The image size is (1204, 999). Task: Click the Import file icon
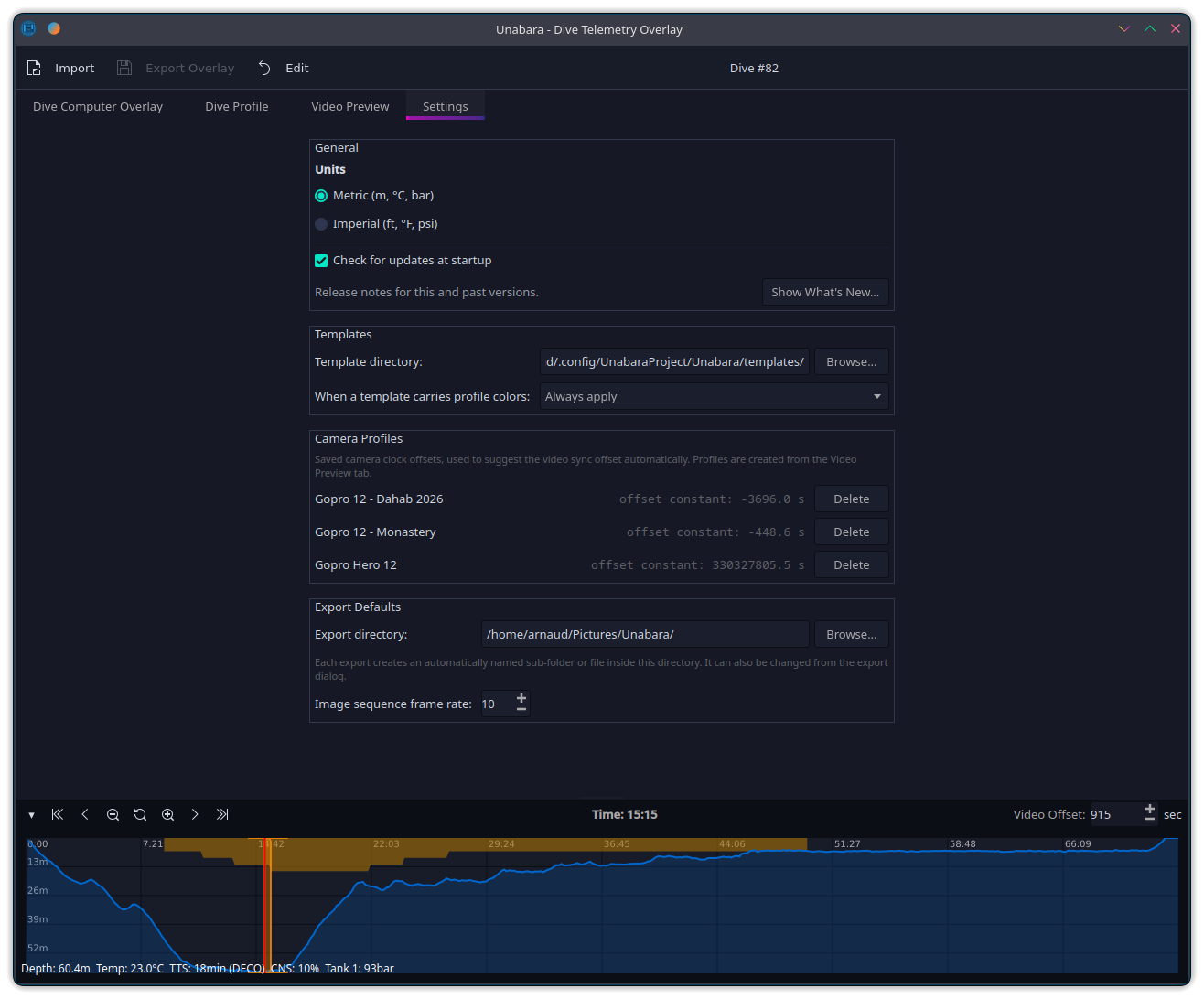[34, 68]
